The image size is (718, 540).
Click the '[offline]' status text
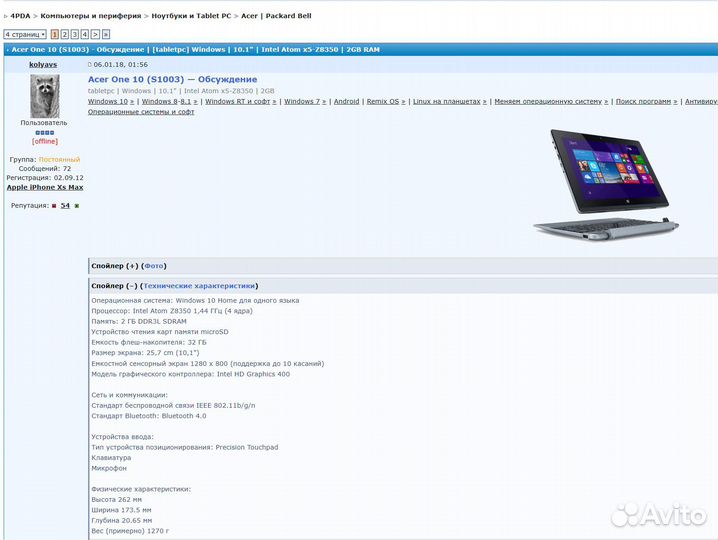tap(45, 142)
